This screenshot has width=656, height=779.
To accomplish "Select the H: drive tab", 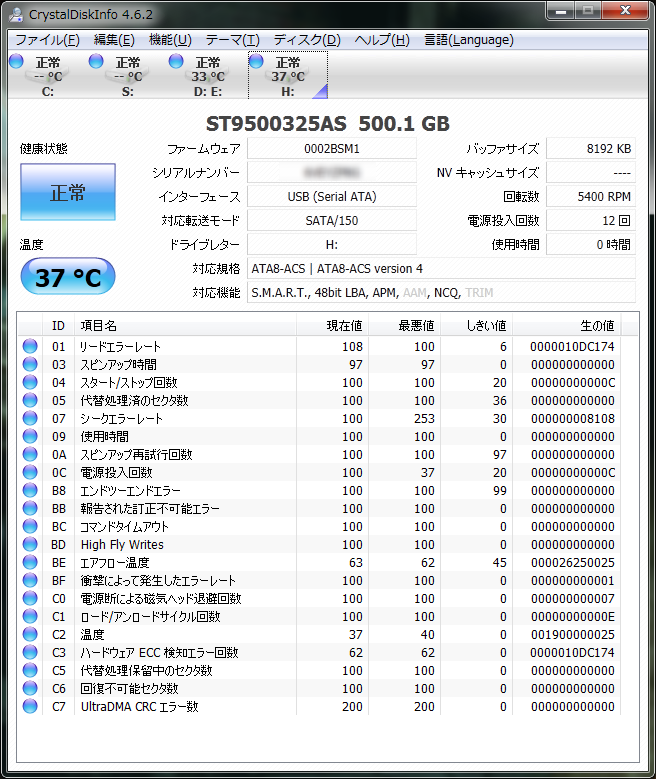I will (x=288, y=75).
